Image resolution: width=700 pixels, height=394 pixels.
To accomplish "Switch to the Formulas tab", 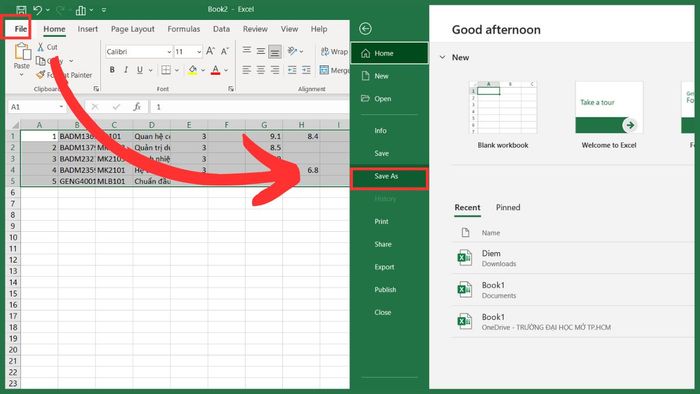I will 183,29.
